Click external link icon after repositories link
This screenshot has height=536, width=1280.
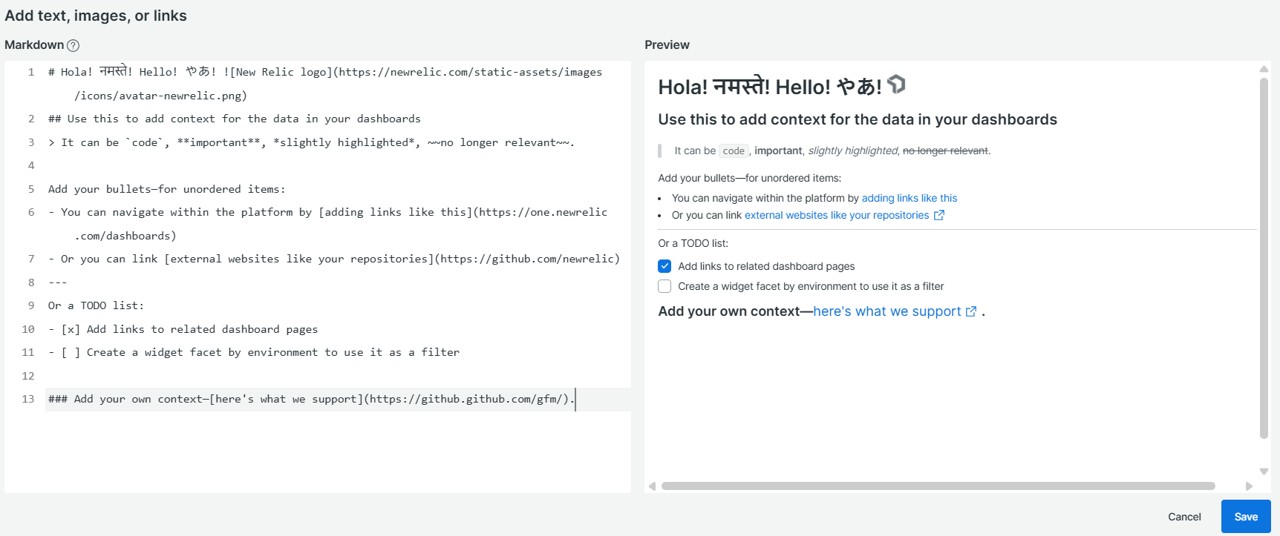pyautogui.click(x=939, y=215)
